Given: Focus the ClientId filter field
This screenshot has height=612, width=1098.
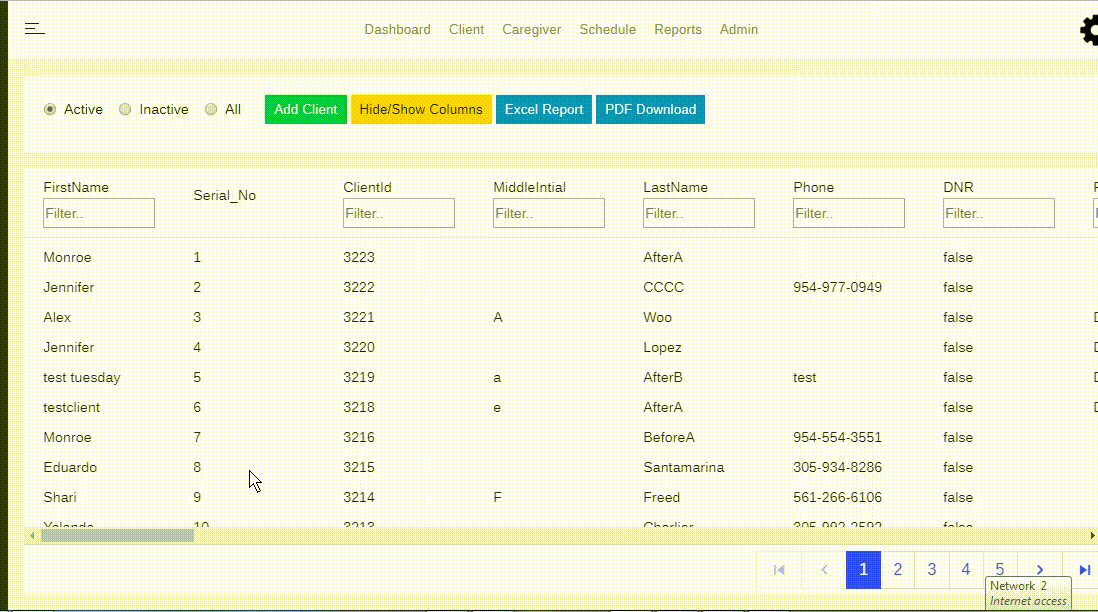Looking at the screenshot, I should point(398,213).
